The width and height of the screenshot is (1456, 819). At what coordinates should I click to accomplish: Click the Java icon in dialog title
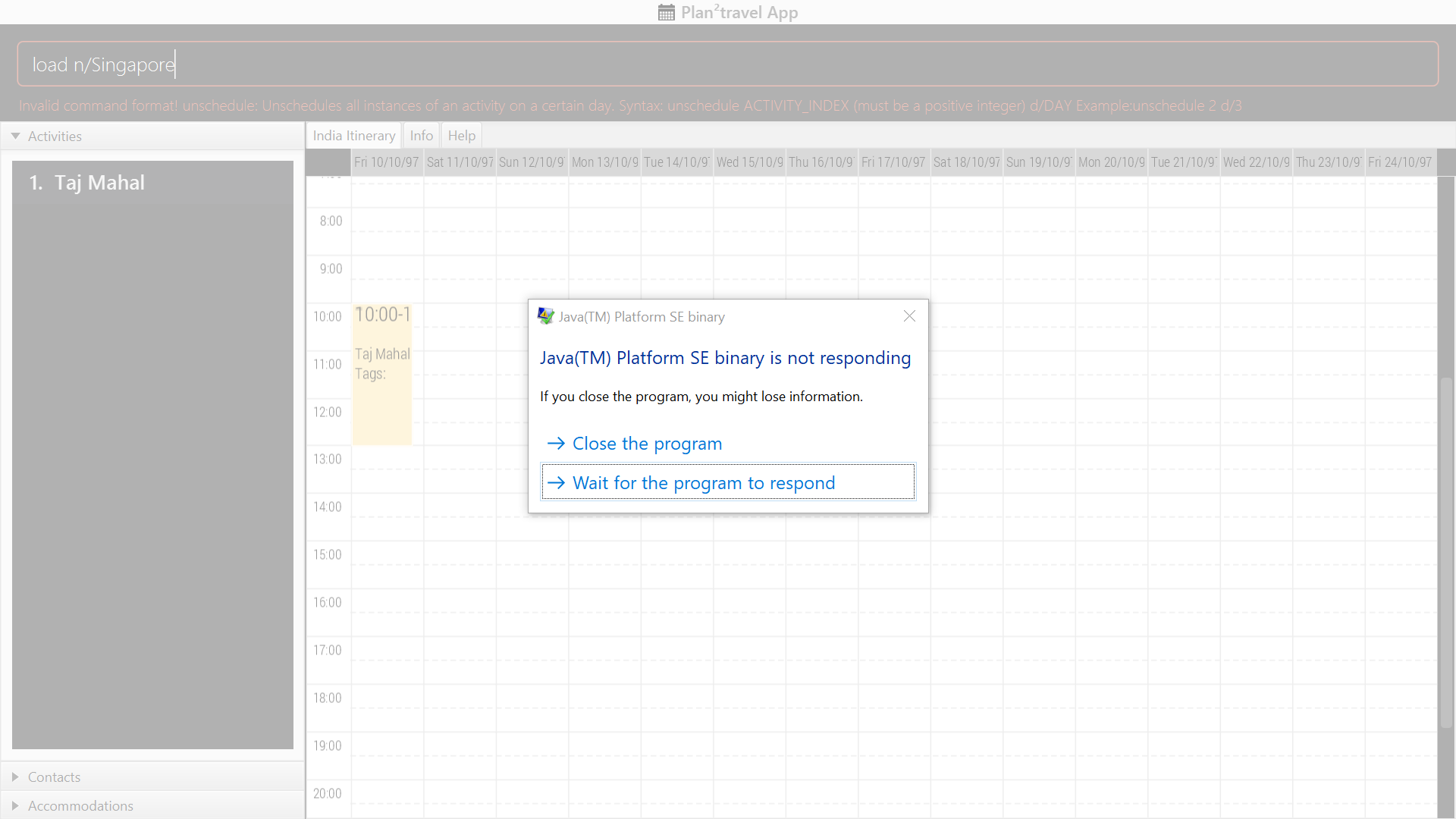(545, 316)
